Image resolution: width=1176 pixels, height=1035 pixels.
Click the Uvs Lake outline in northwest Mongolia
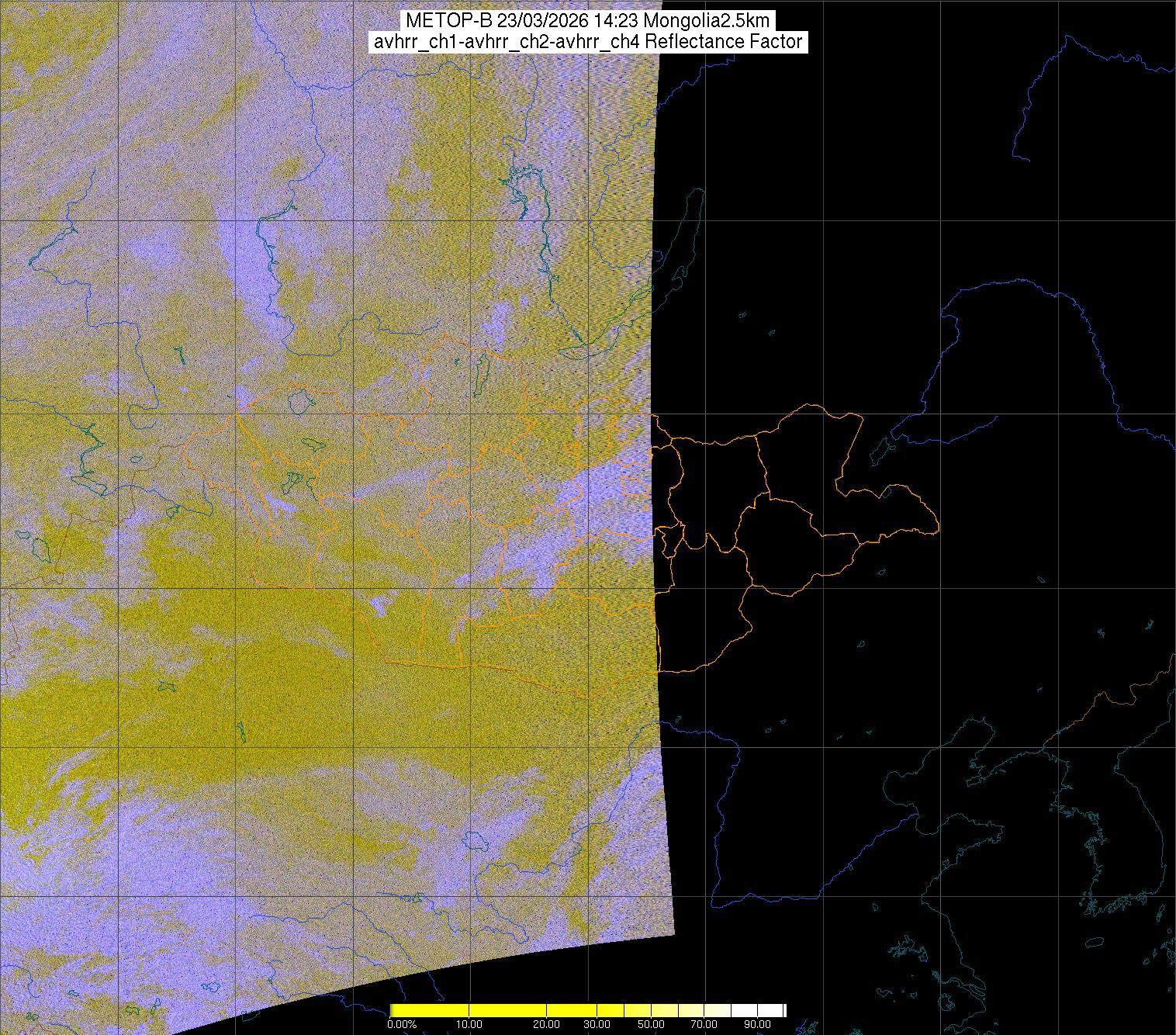tap(299, 401)
